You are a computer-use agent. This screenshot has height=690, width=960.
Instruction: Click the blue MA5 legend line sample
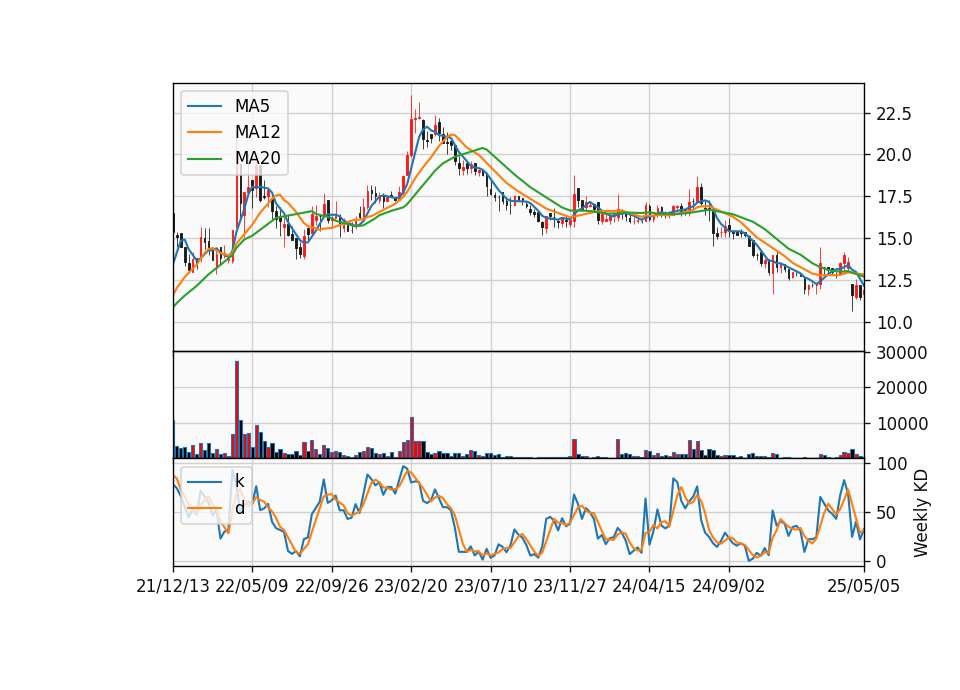204,106
